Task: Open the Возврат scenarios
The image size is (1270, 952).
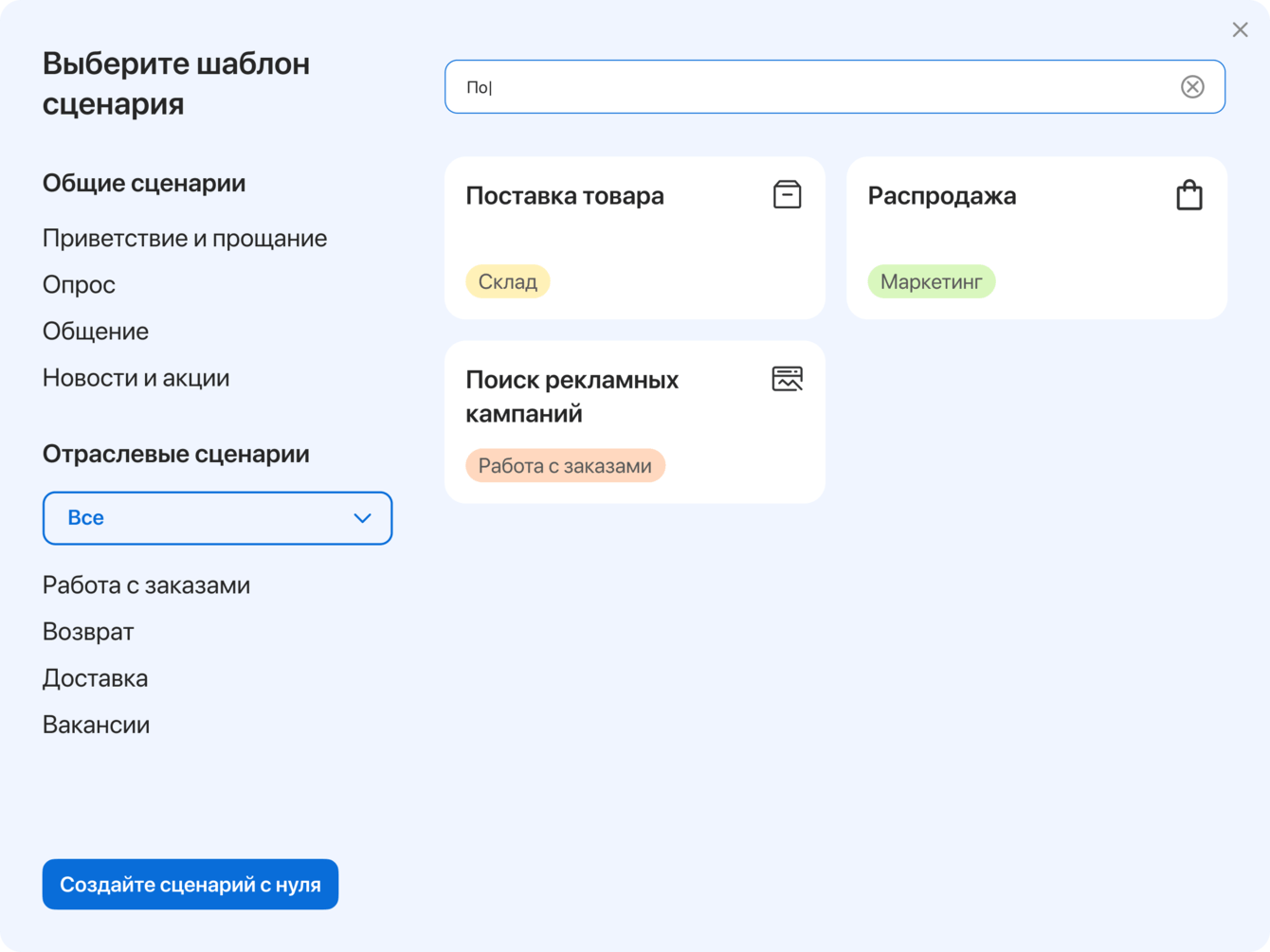Action: 88,632
